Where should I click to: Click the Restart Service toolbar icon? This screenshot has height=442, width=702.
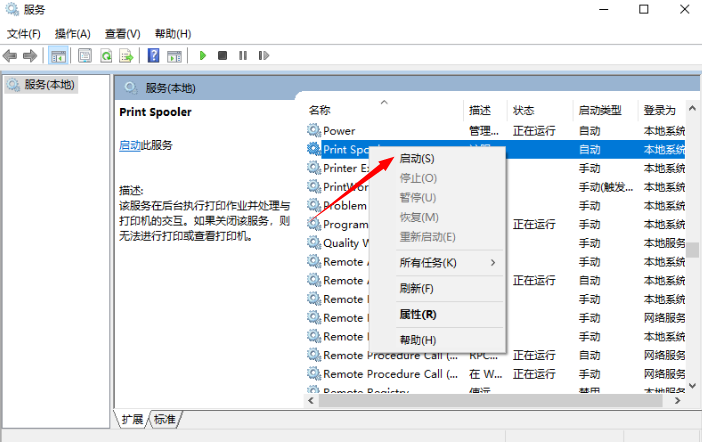point(264,56)
